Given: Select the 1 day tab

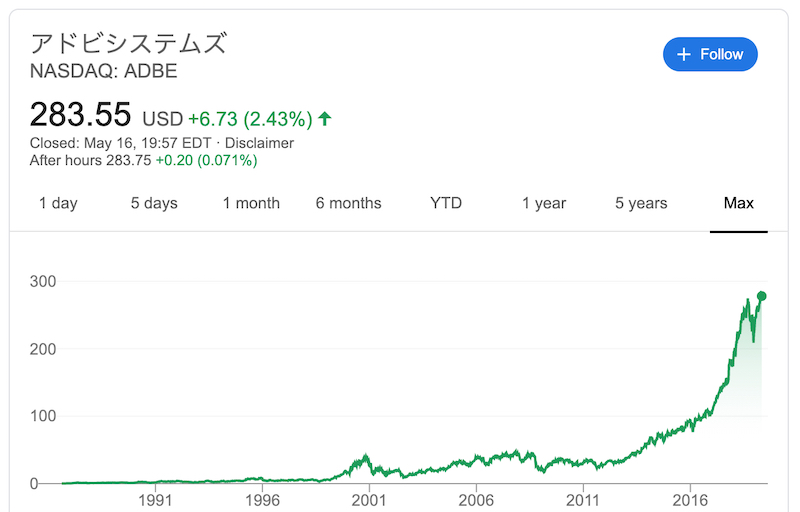Looking at the screenshot, I should pyautogui.click(x=58, y=203).
